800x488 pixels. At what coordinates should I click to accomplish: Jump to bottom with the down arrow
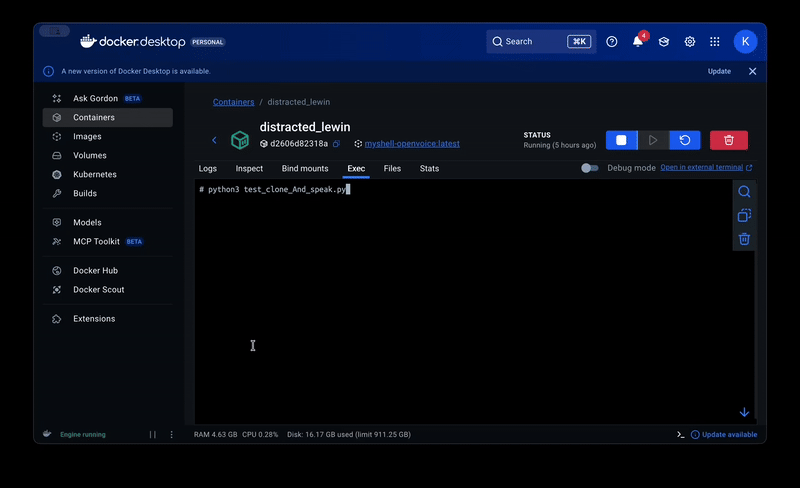tap(744, 412)
